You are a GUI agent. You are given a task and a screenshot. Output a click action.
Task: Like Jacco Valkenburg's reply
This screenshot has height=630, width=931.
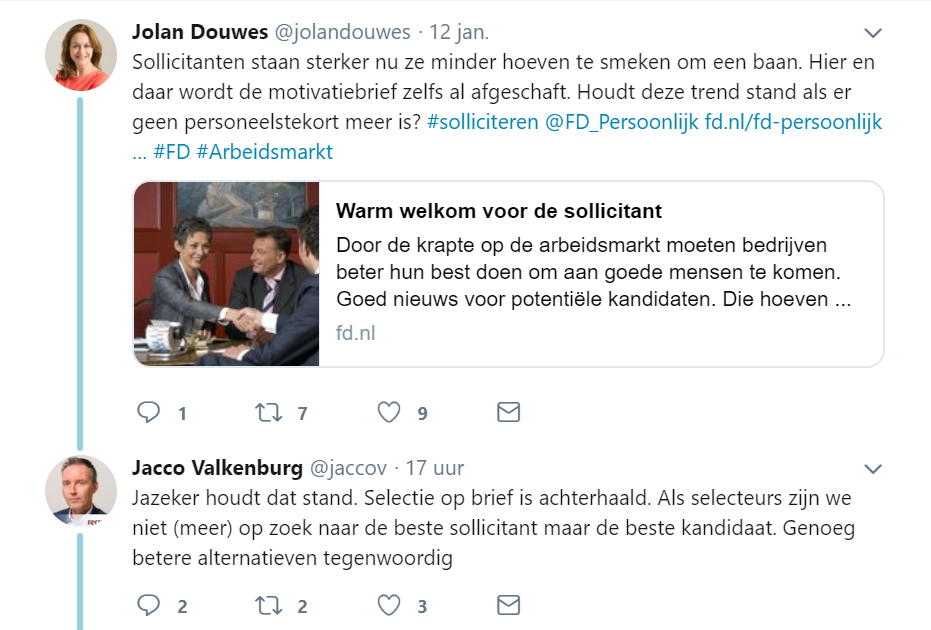(x=389, y=605)
